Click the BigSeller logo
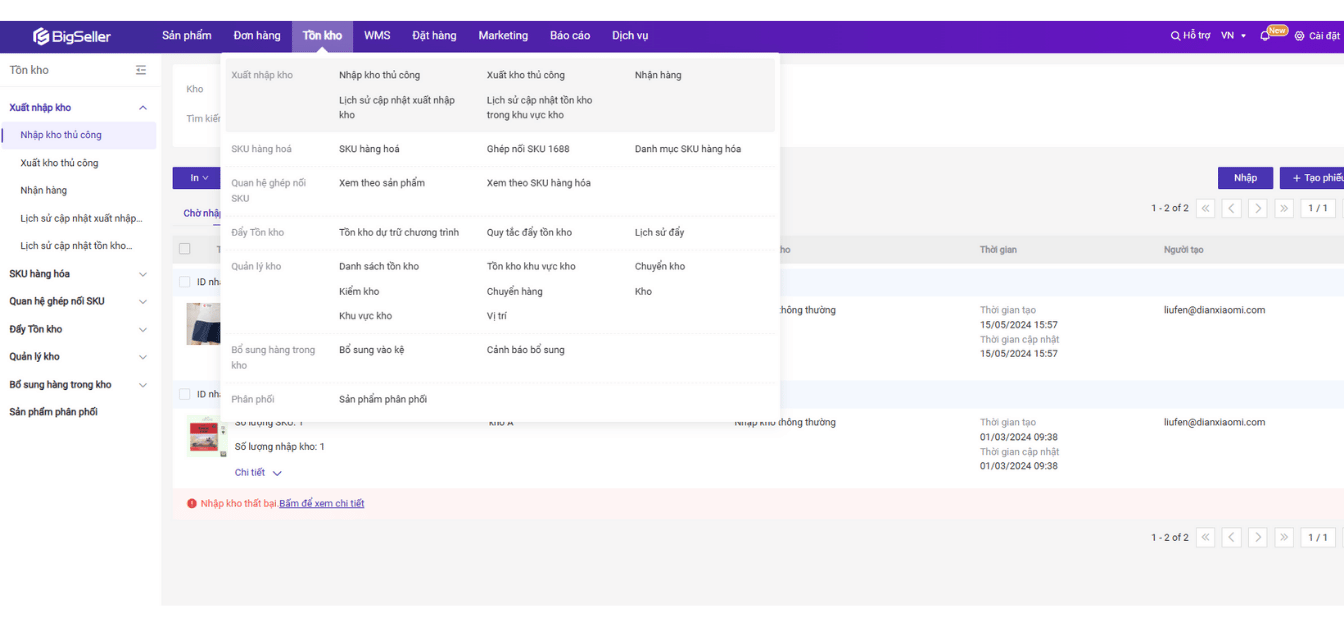 coord(72,36)
